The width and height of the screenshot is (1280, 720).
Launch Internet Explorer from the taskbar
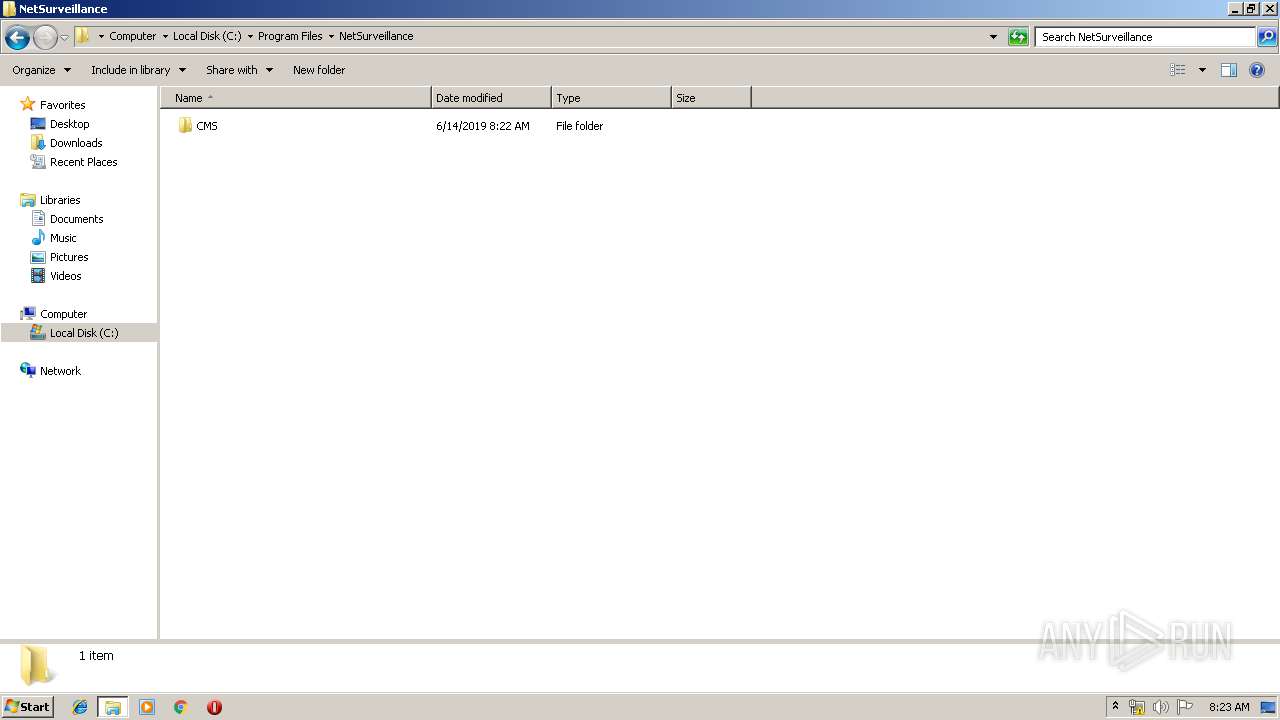coord(80,707)
